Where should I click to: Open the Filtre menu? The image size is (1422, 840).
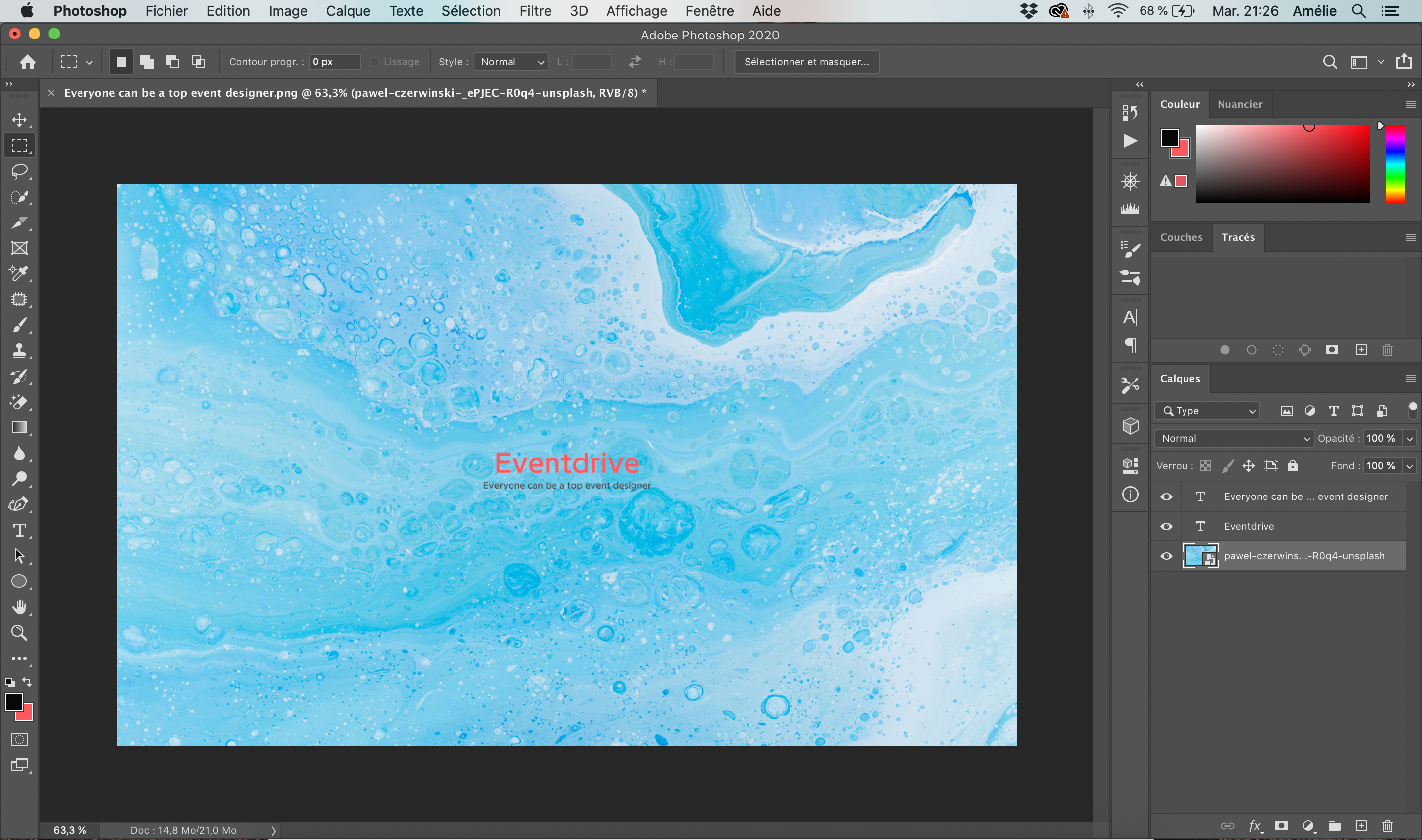click(x=535, y=11)
